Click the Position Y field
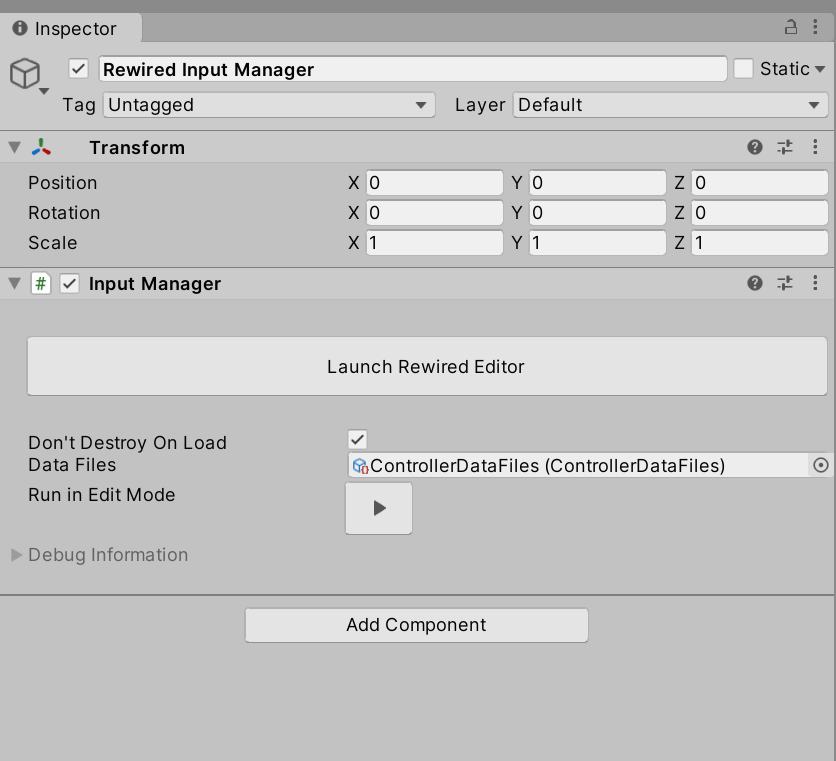Screen dimensions: 836x761 (597, 183)
